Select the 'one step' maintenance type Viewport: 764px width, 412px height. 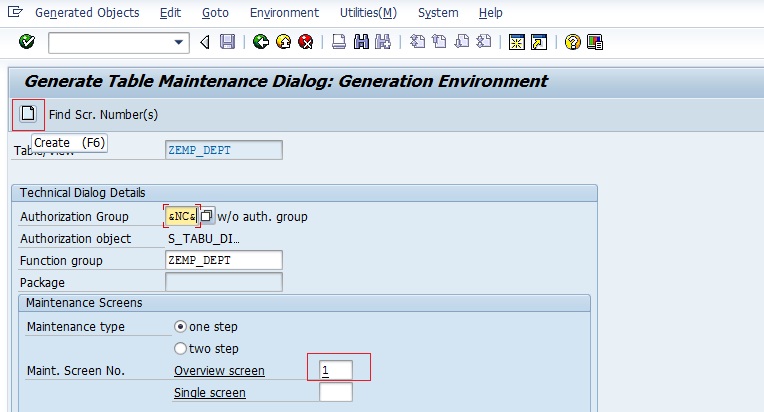(180, 326)
